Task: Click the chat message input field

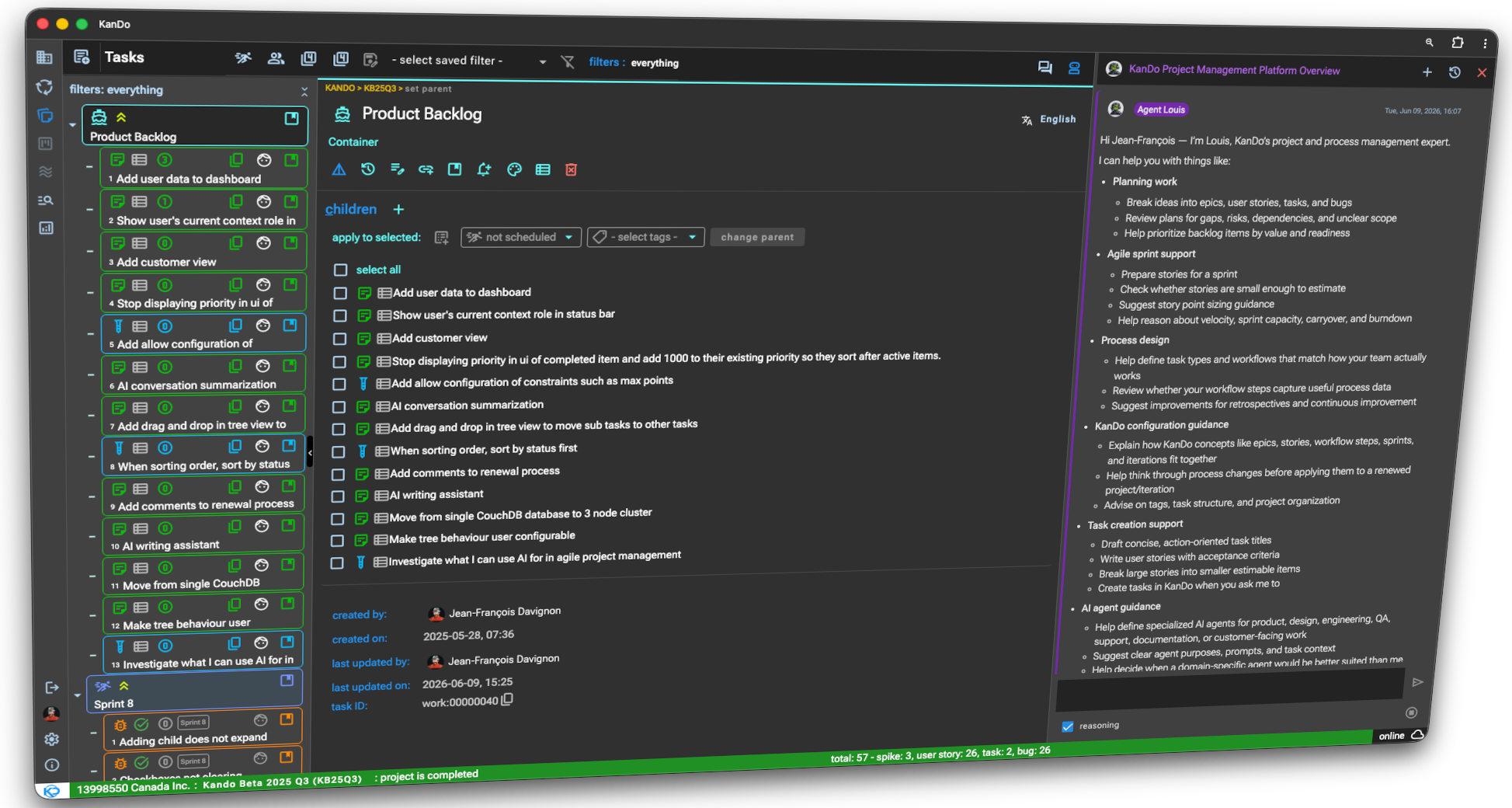Action: [x=1230, y=688]
